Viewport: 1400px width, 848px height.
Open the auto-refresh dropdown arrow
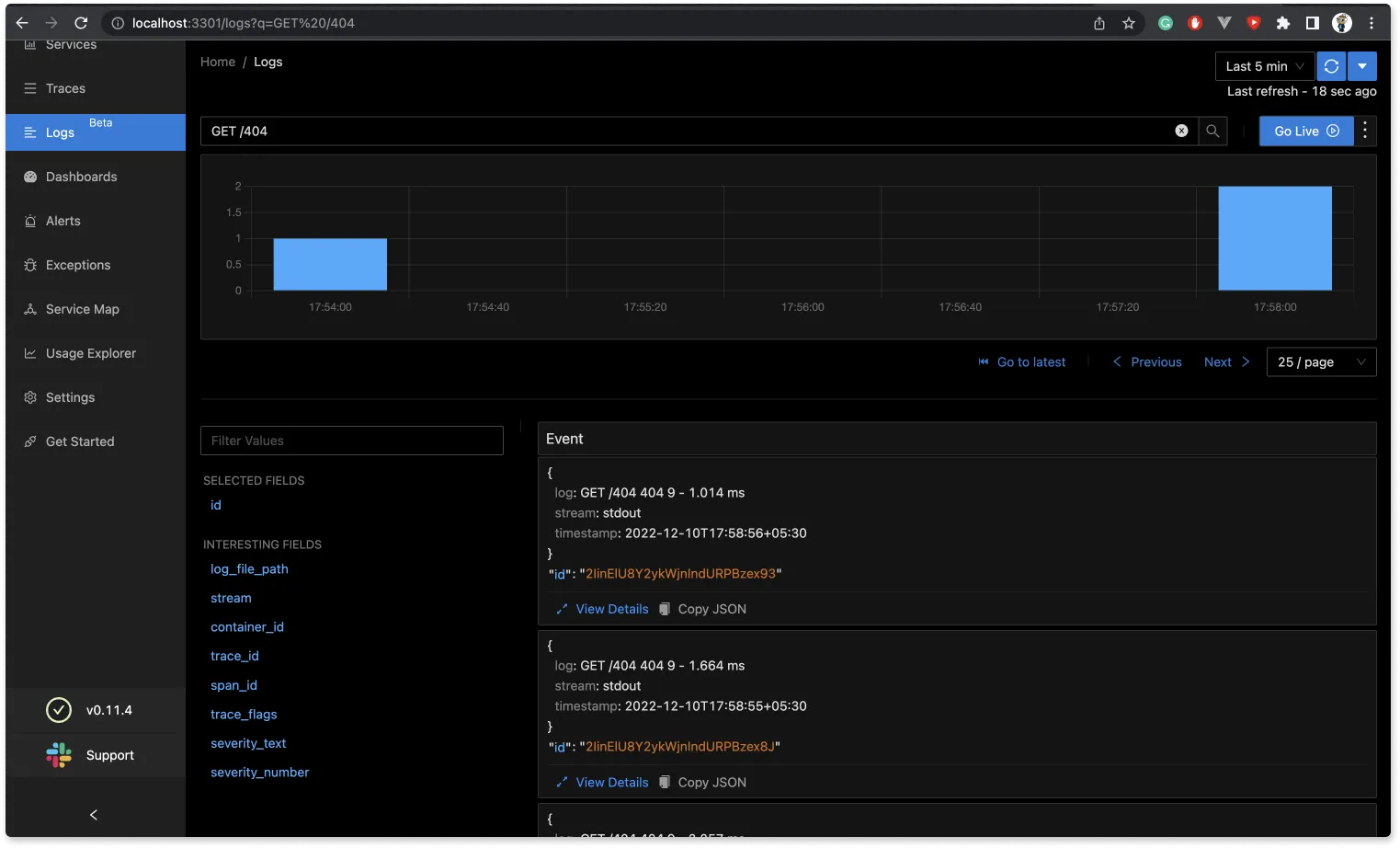tap(1362, 66)
